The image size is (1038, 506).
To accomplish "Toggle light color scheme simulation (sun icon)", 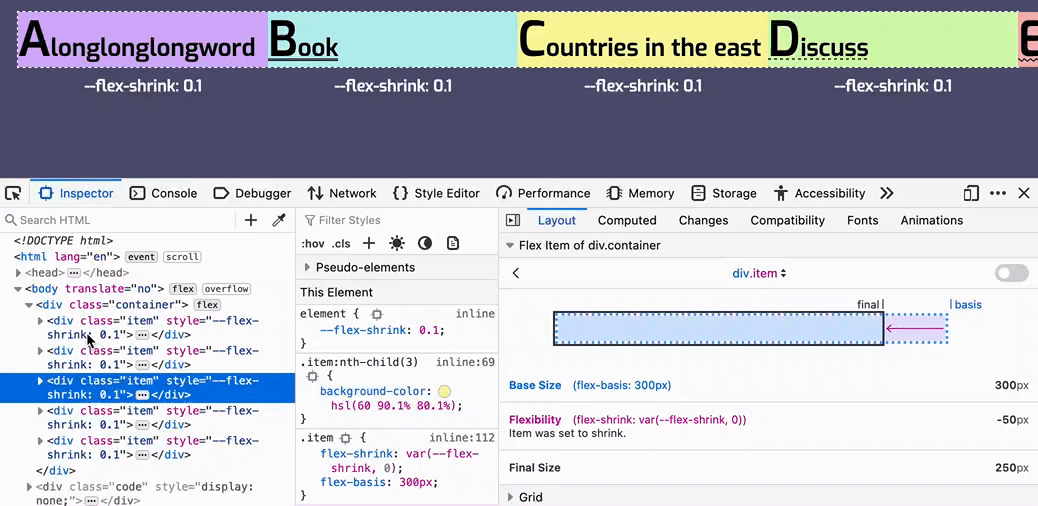I will pos(397,243).
